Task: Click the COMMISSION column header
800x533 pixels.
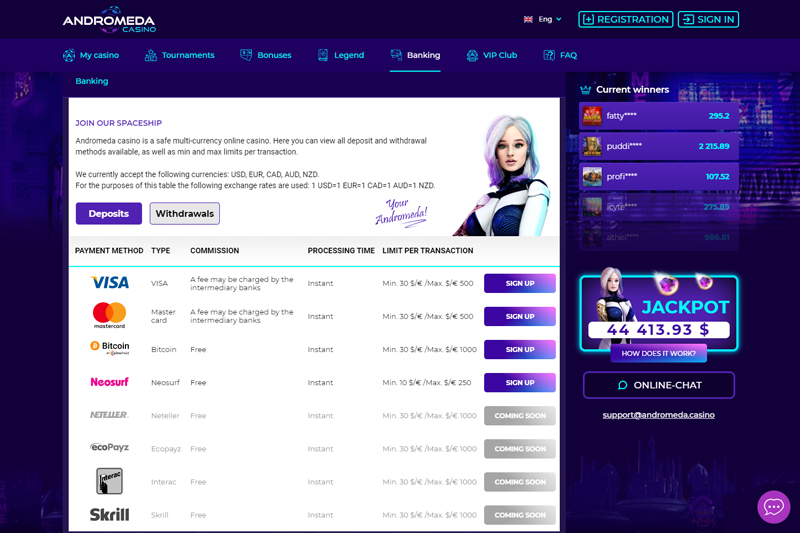Action: pyautogui.click(x=214, y=250)
